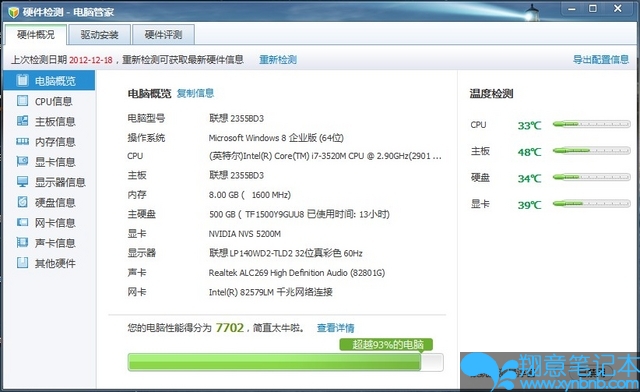Click the 声卡信息 sound card icon
The height and width of the screenshot is (392, 640).
22,242
